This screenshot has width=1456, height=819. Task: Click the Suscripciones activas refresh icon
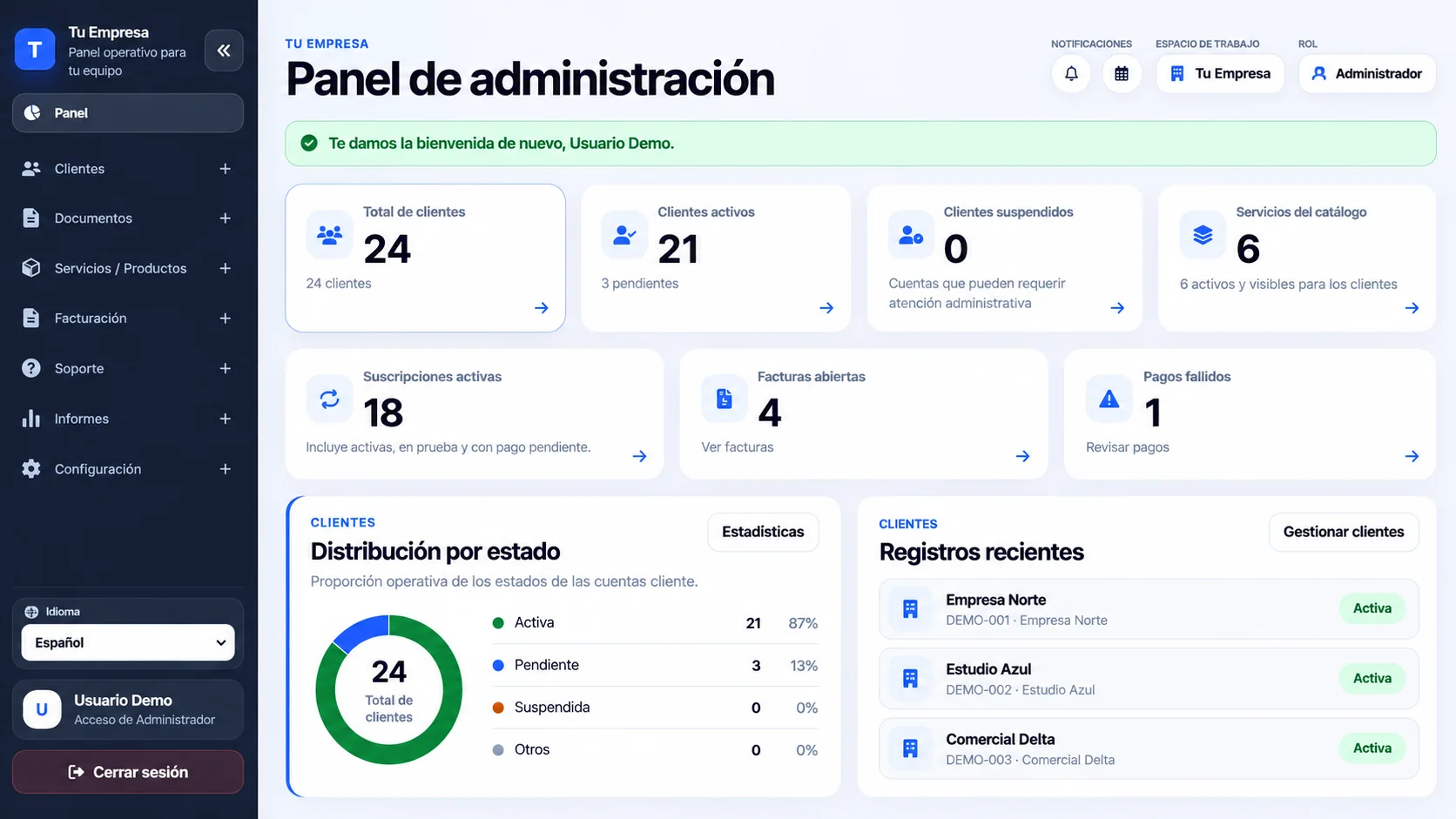click(330, 399)
